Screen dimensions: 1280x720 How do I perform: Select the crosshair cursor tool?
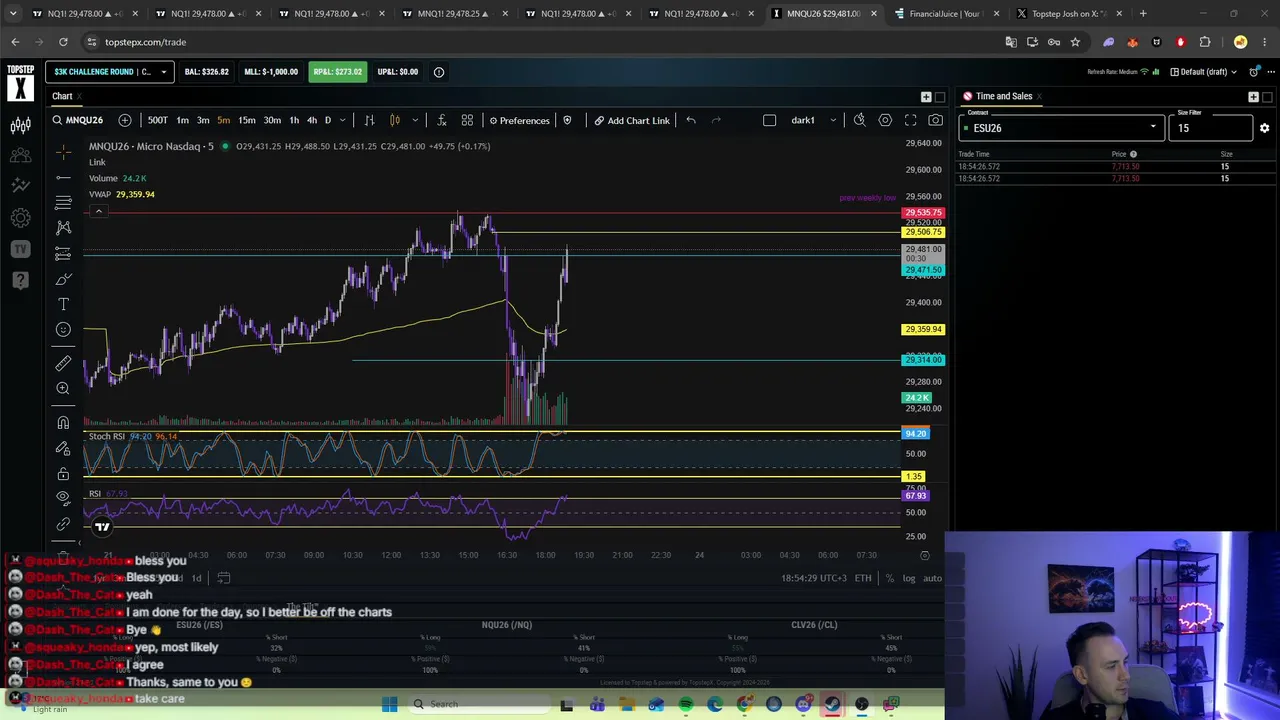(63, 152)
